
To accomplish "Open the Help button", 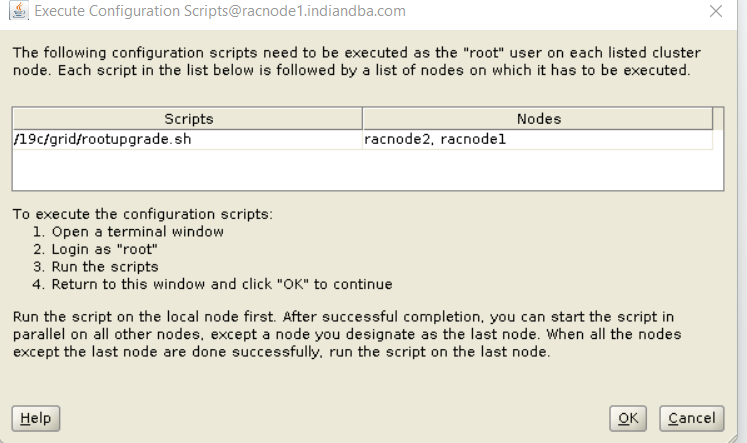I will [36, 418].
